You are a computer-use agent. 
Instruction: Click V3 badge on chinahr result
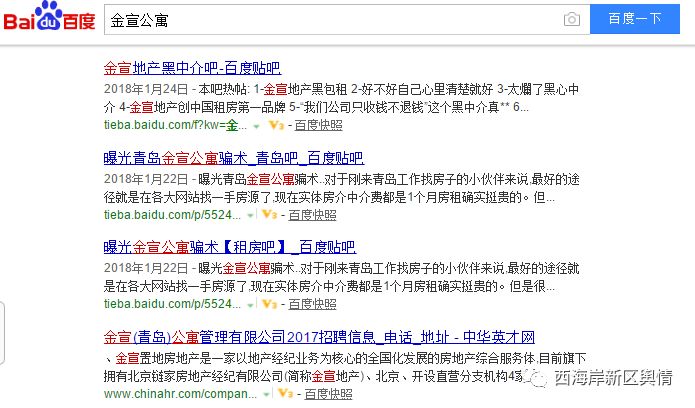pos(285,393)
